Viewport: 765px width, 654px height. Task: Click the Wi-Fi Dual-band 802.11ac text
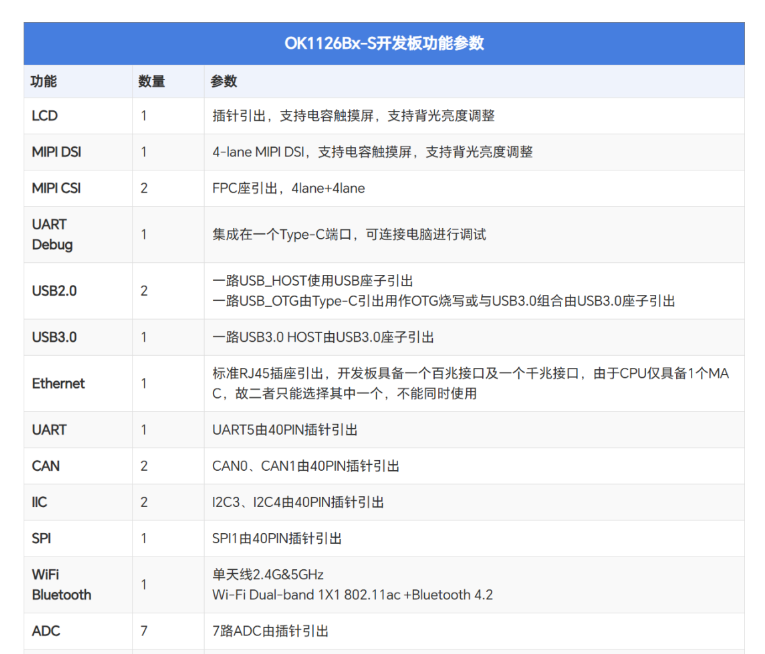click(x=352, y=595)
